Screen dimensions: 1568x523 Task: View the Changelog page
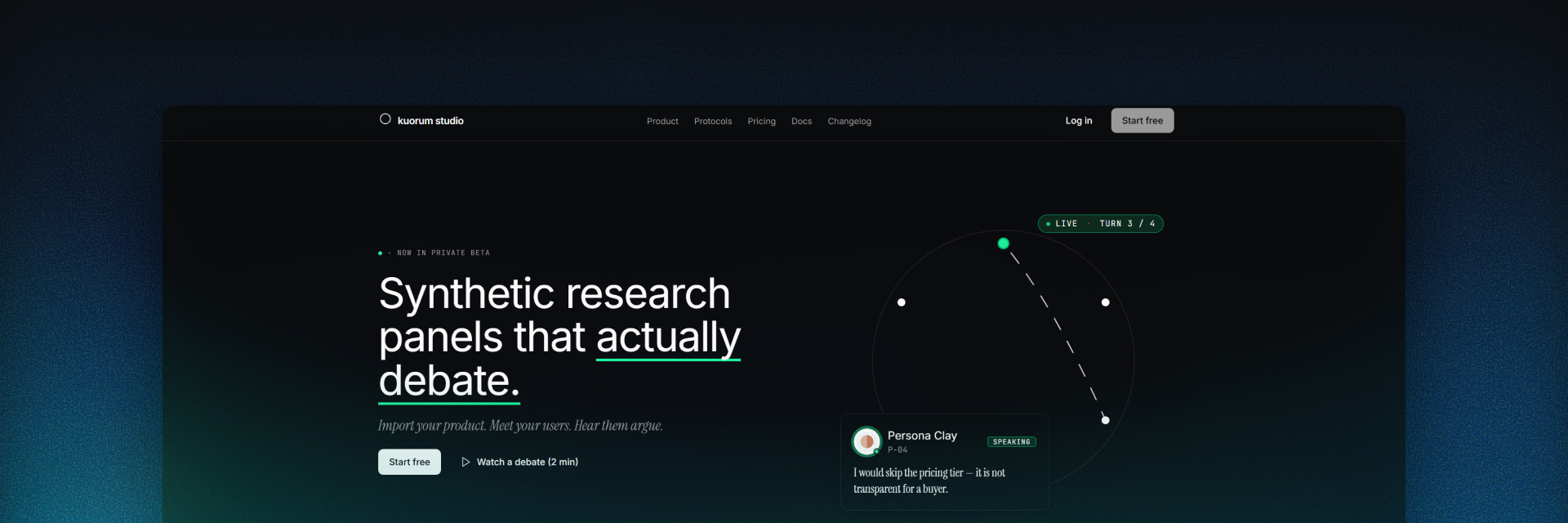pos(849,121)
